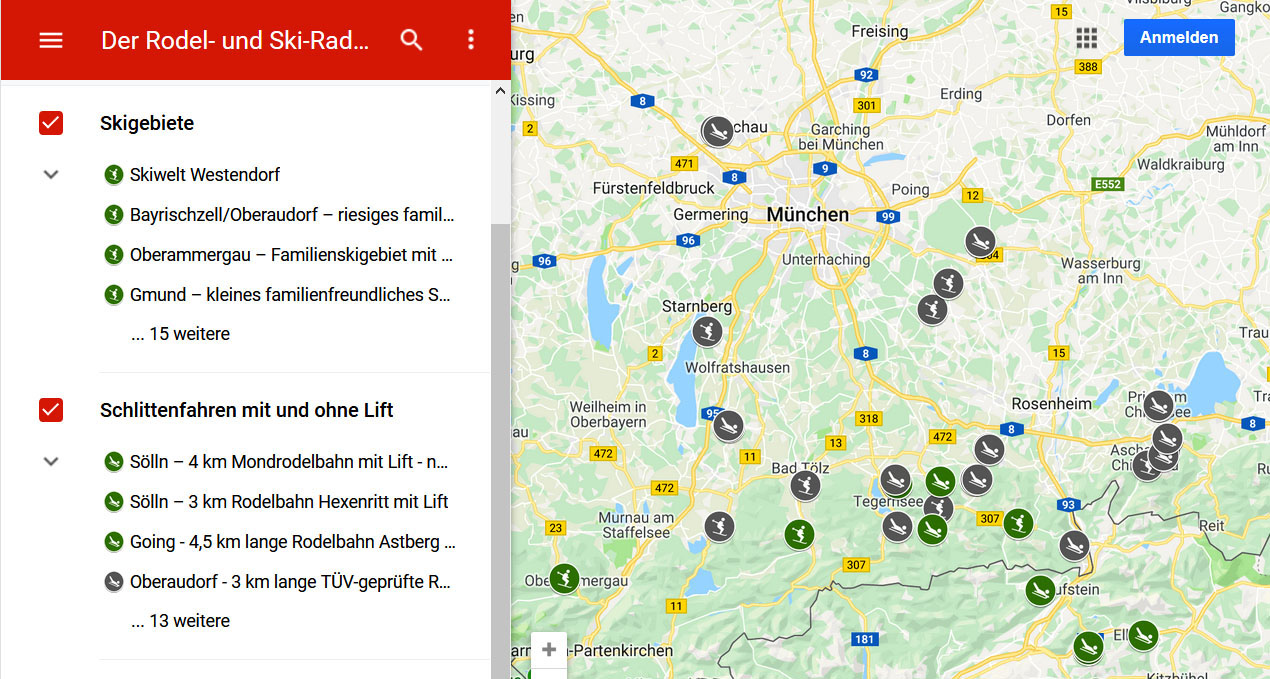Click the sidebar vertical scrollbar thumb
The height and width of the screenshot is (679, 1270).
(x=500, y=452)
